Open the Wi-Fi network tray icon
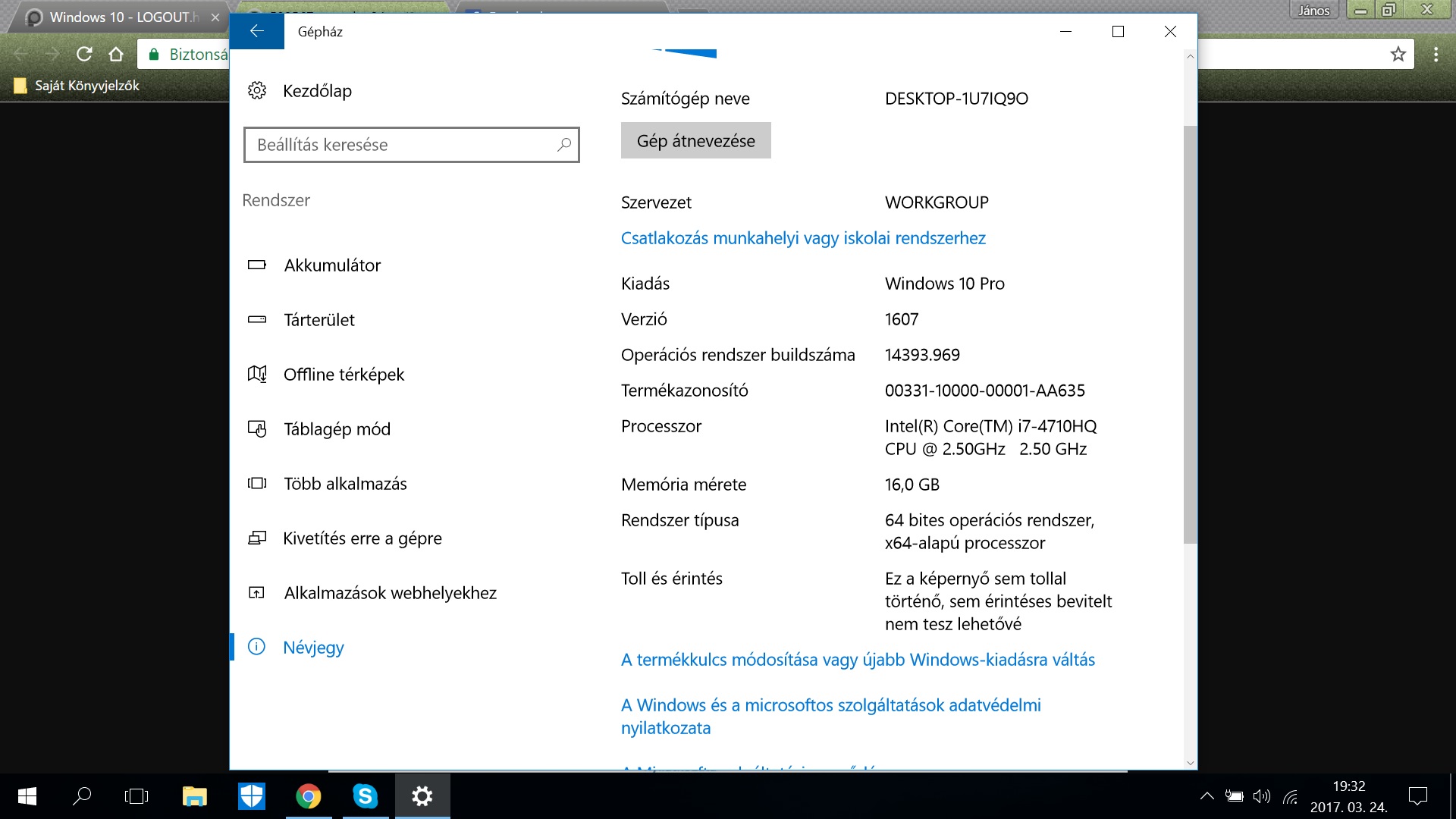 (1290, 796)
